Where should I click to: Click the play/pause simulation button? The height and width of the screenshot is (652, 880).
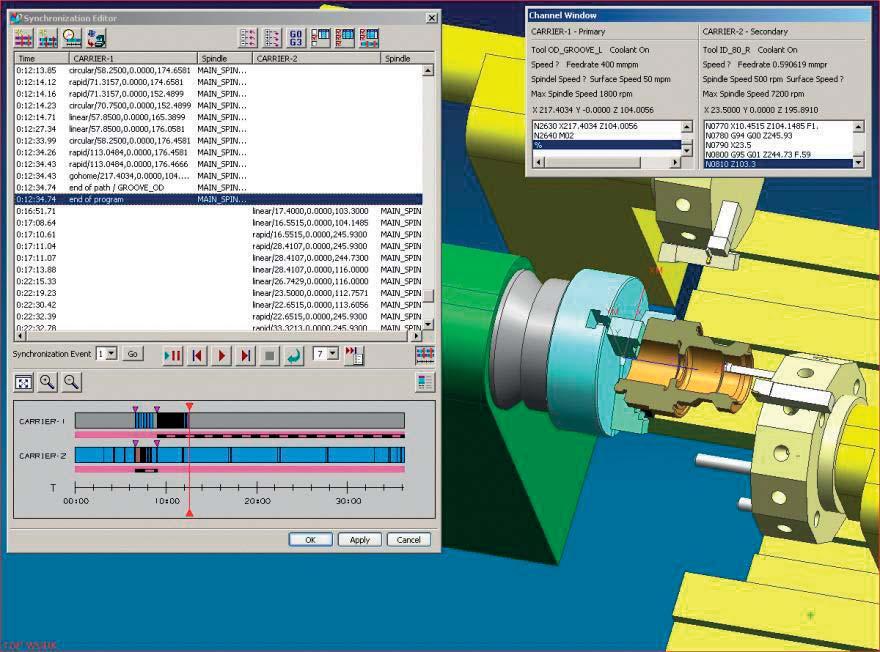(173, 356)
